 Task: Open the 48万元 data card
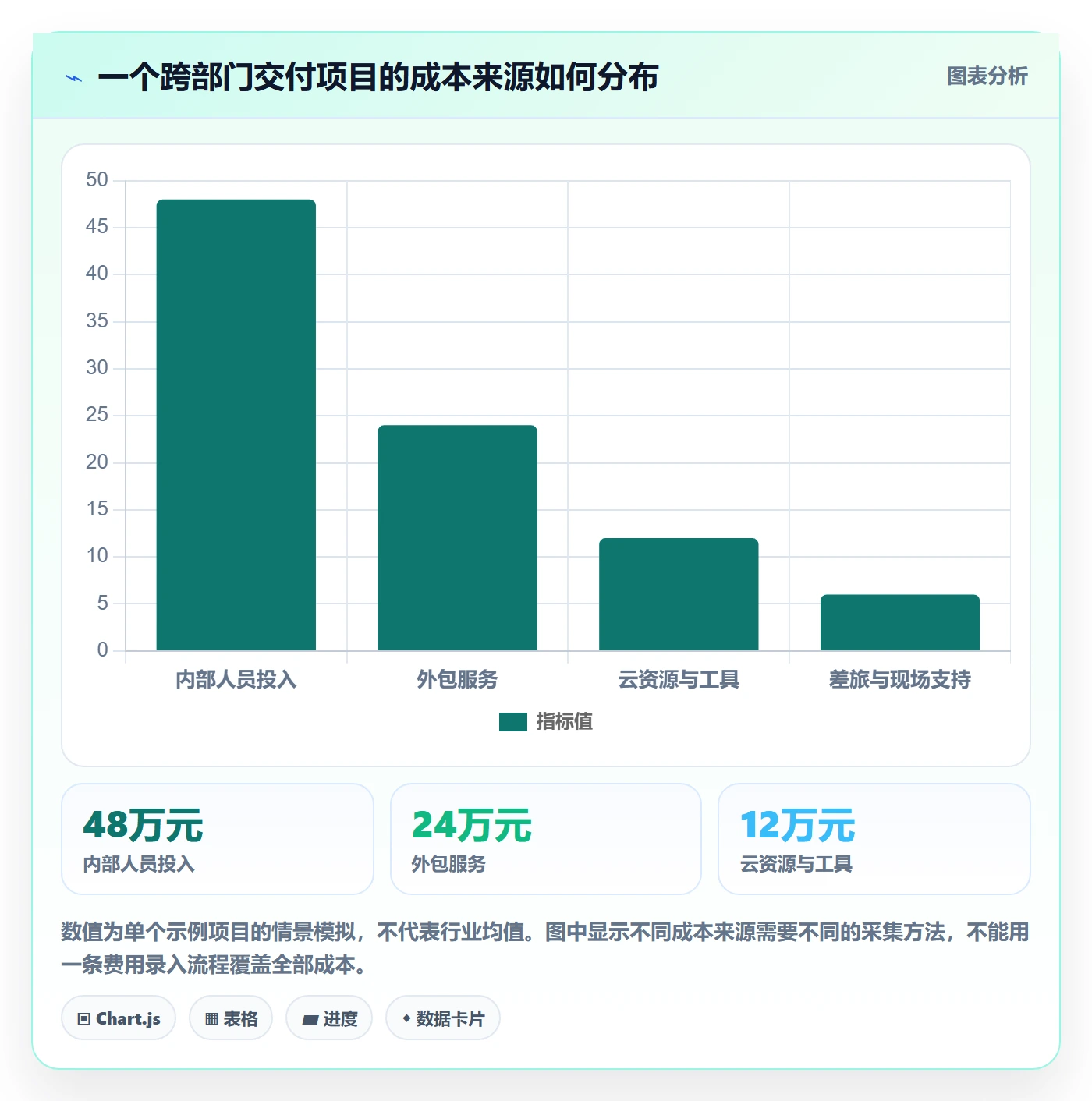point(218,839)
